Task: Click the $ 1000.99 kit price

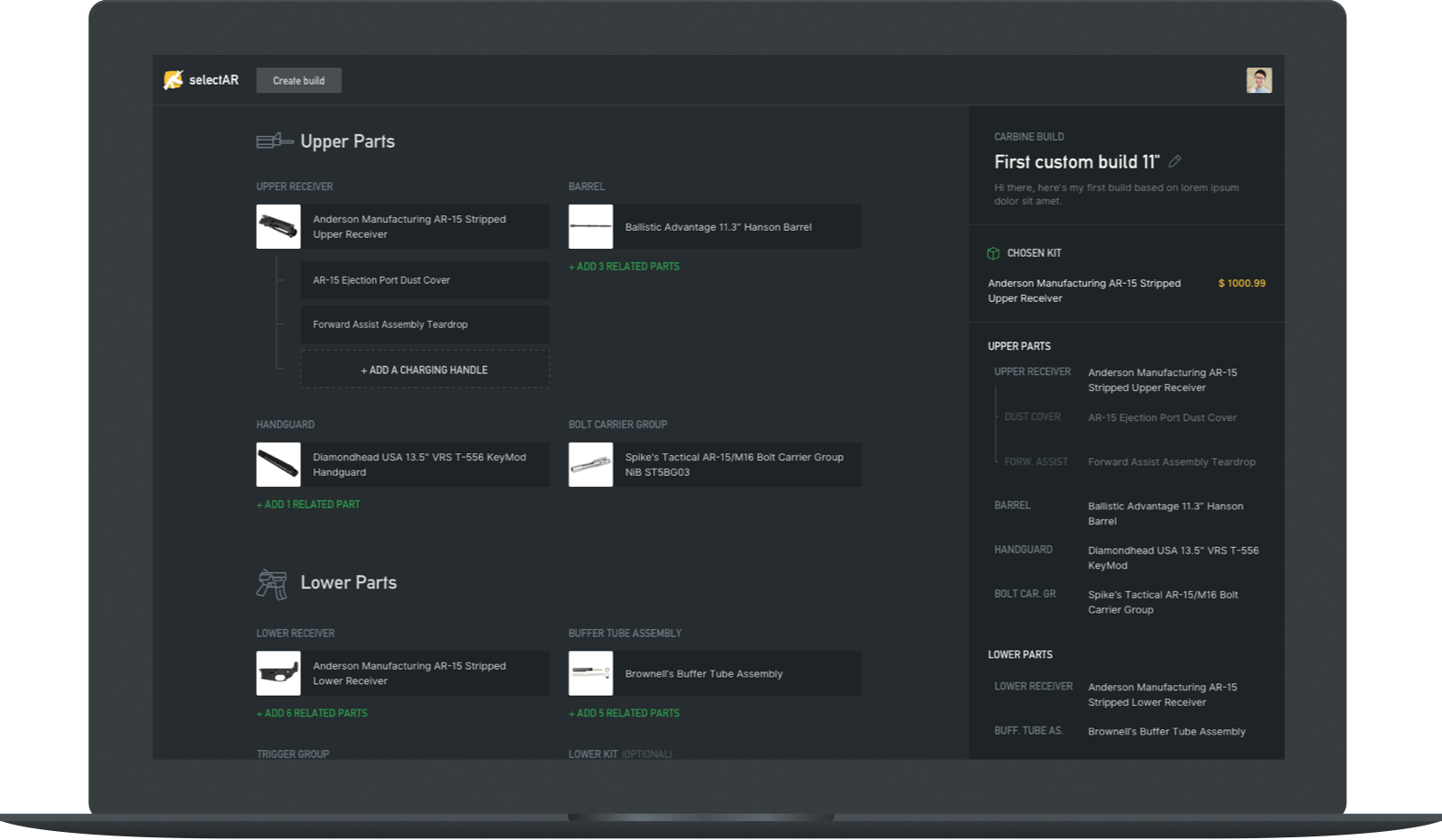Action: 1241,283
